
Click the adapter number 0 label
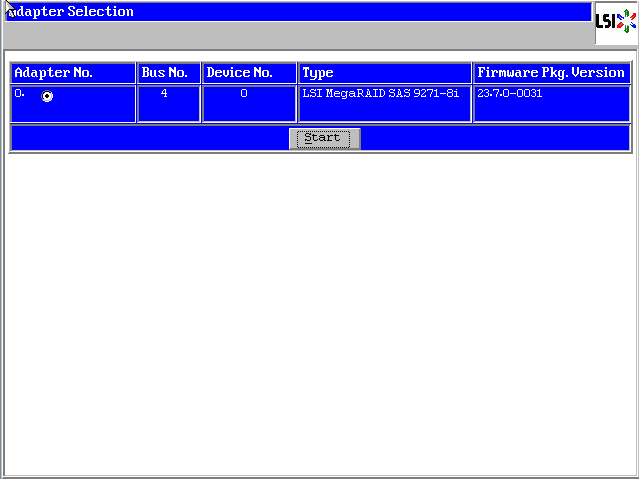19,93
